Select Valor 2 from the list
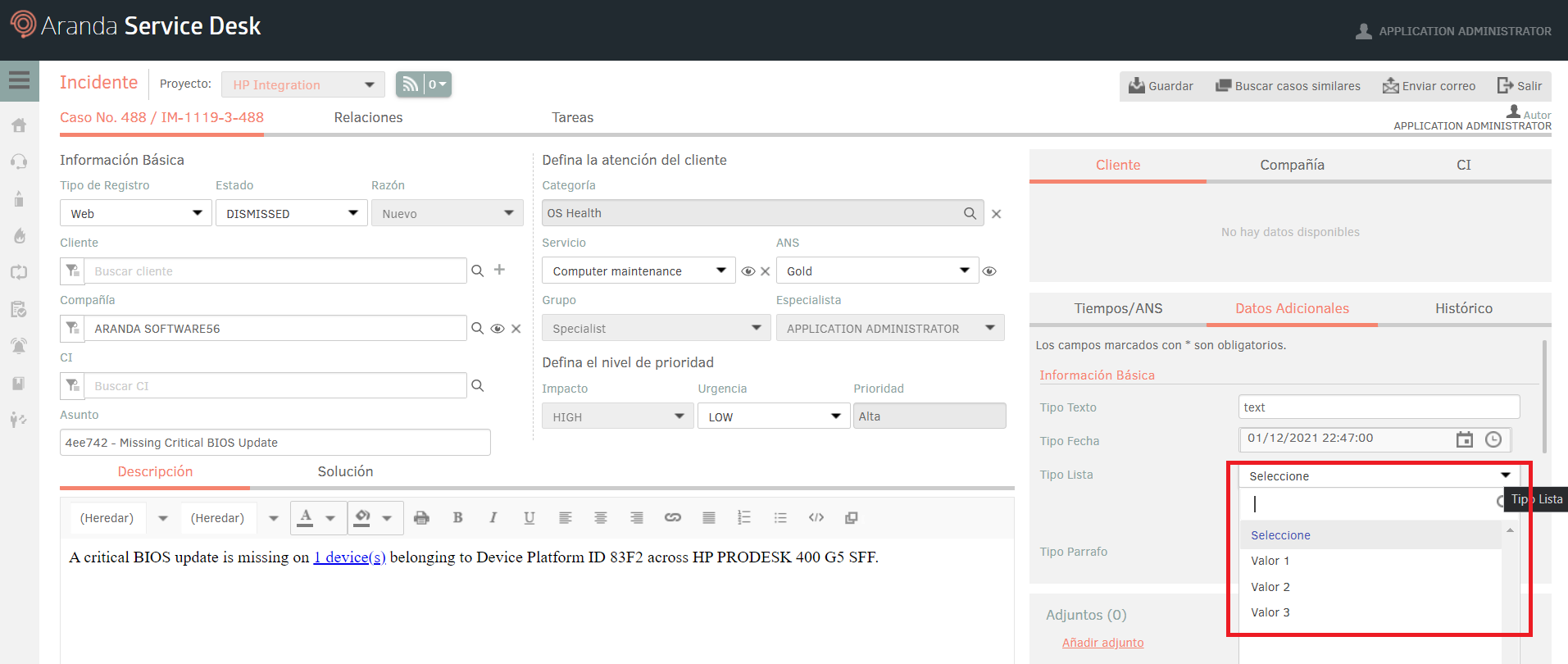 (x=1270, y=587)
